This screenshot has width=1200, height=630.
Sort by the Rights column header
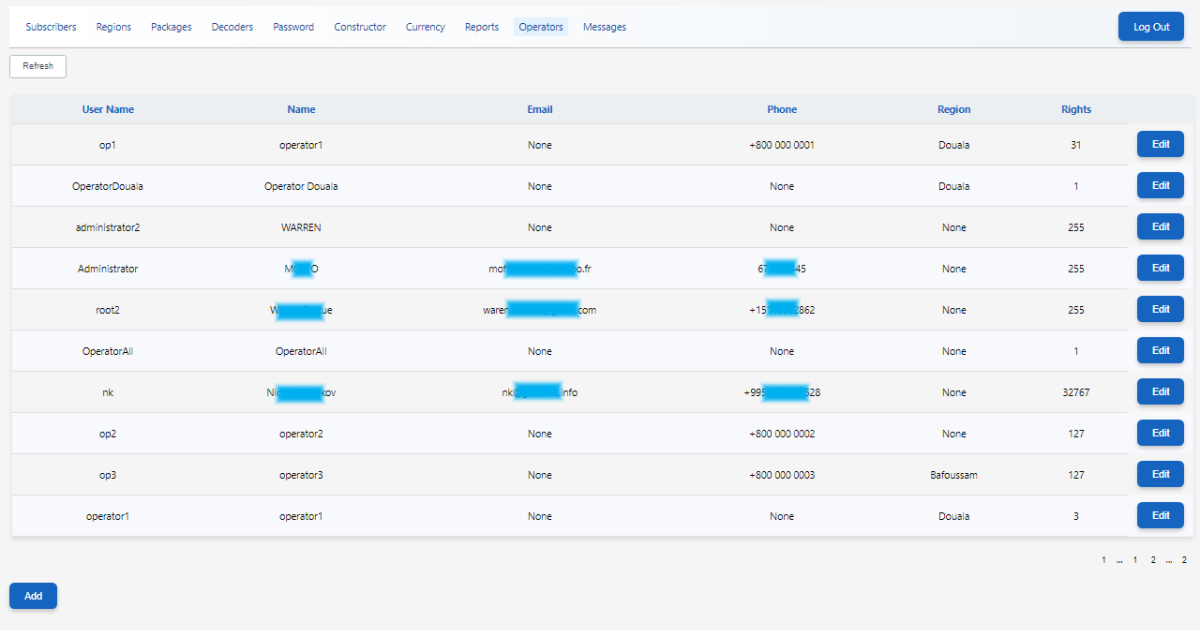click(1076, 110)
